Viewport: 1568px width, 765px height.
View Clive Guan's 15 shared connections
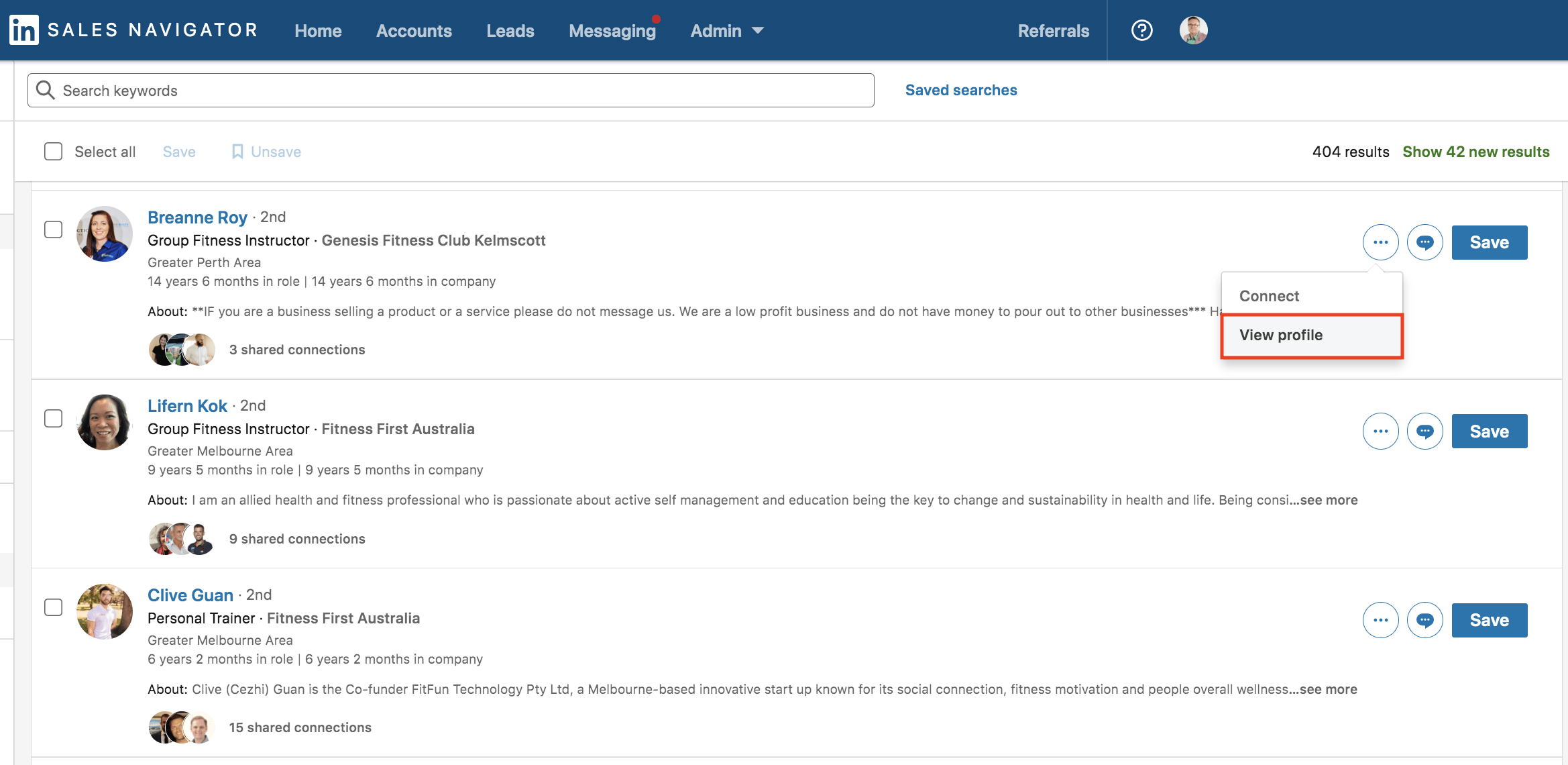pyautogui.click(x=300, y=727)
